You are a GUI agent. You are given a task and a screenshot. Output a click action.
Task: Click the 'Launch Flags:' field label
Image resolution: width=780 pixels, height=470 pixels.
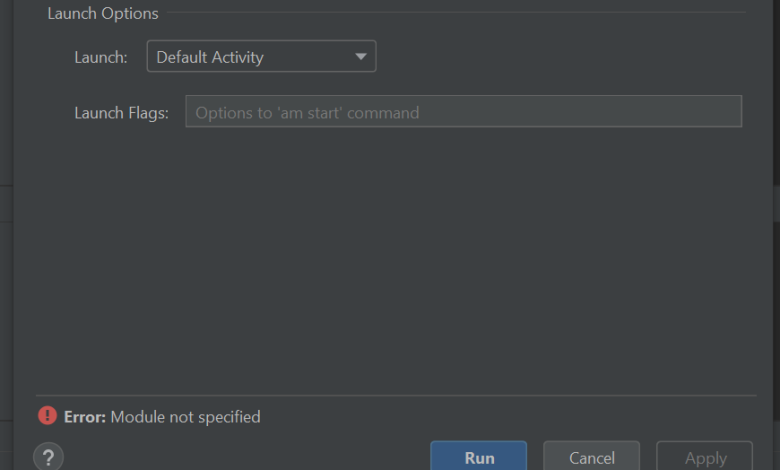[x=121, y=113]
